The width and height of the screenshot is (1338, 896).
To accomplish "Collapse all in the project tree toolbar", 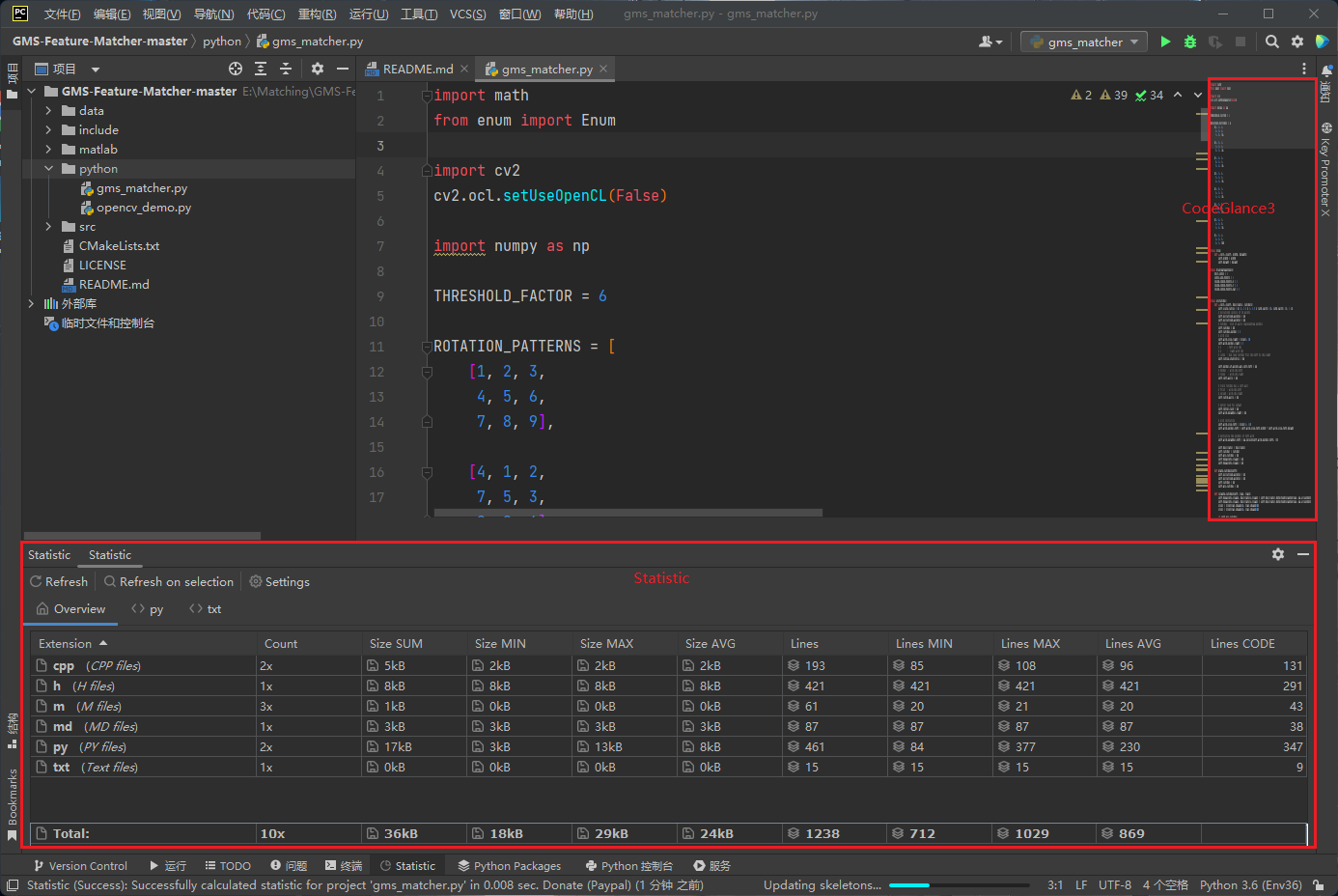I will pos(286,69).
